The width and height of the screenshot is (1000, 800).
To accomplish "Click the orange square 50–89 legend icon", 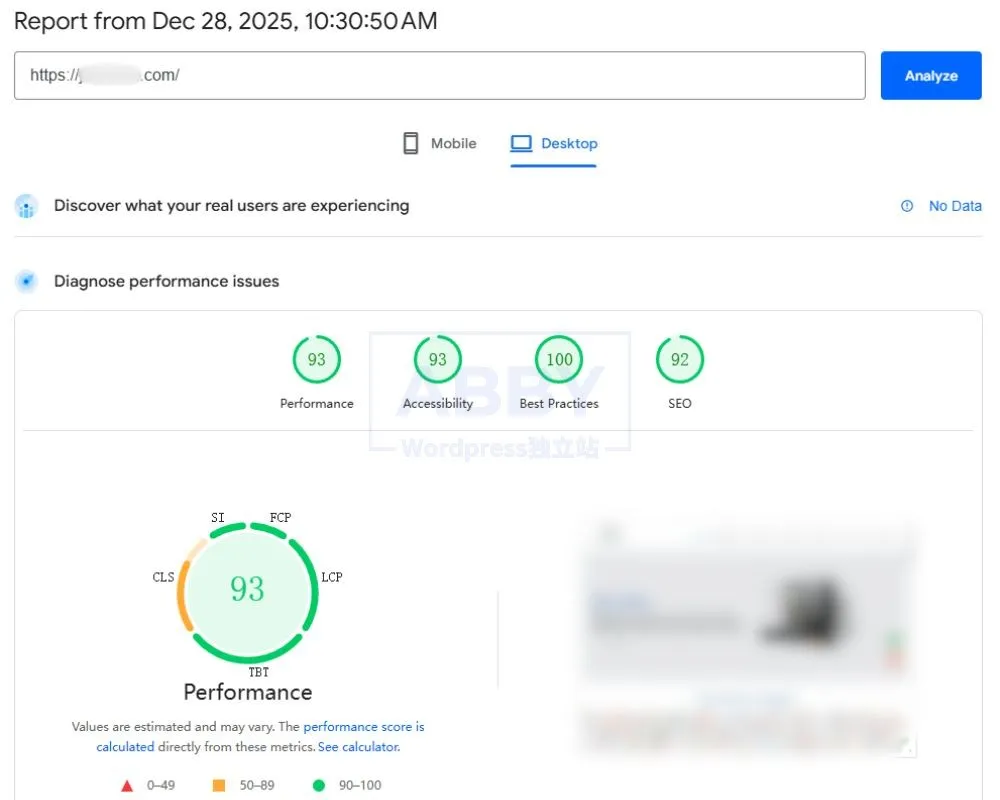I will point(219,786).
